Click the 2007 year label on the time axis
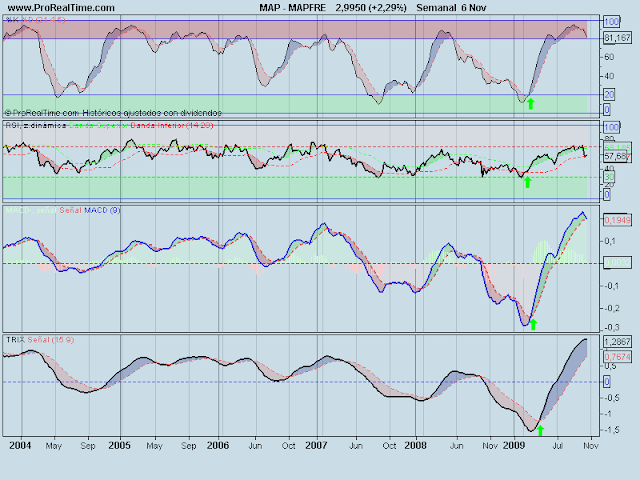The width and height of the screenshot is (640, 480). (x=316, y=445)
